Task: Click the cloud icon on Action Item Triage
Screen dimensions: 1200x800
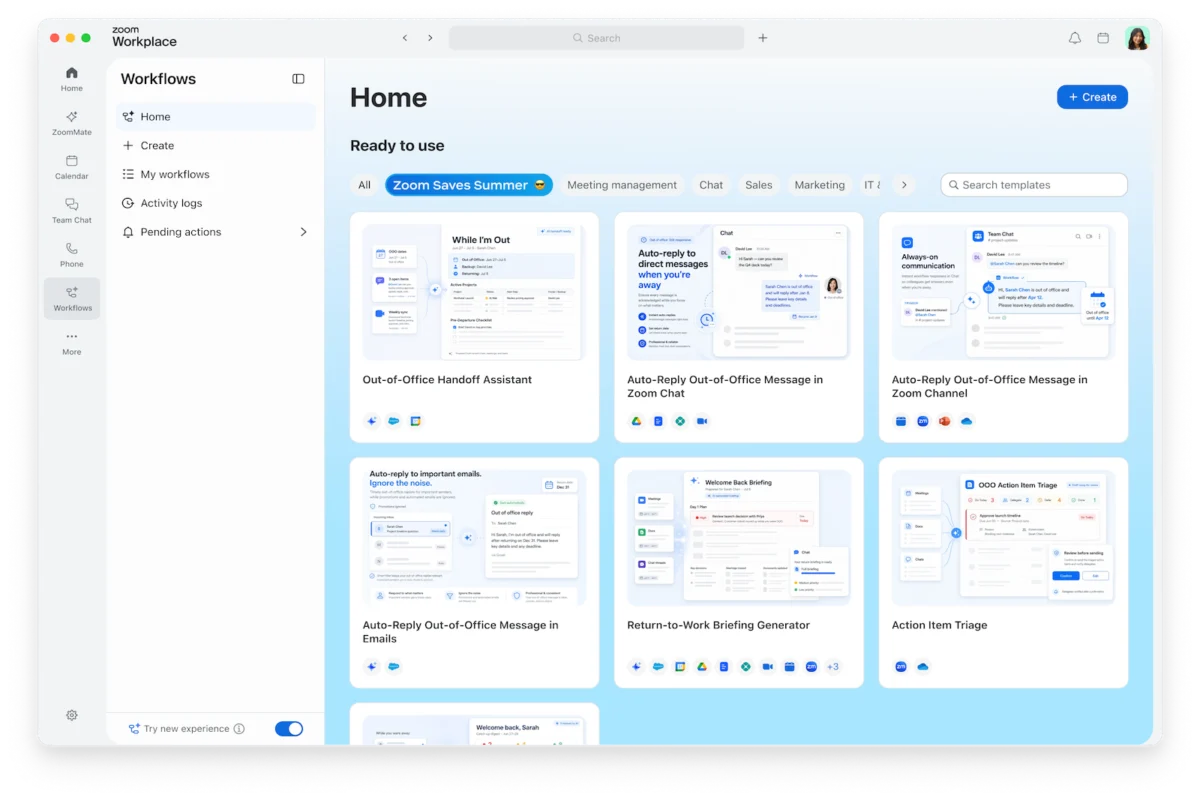Action: [923, 667]
